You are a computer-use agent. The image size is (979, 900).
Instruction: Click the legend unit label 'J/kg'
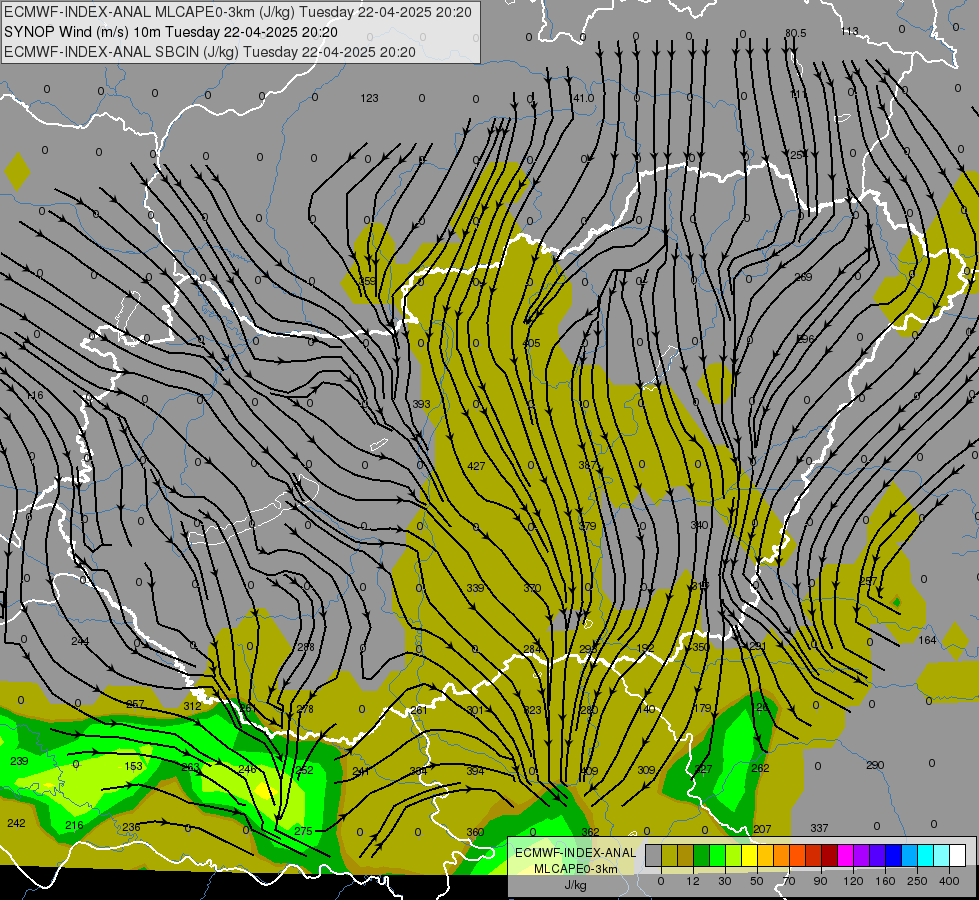576,885
